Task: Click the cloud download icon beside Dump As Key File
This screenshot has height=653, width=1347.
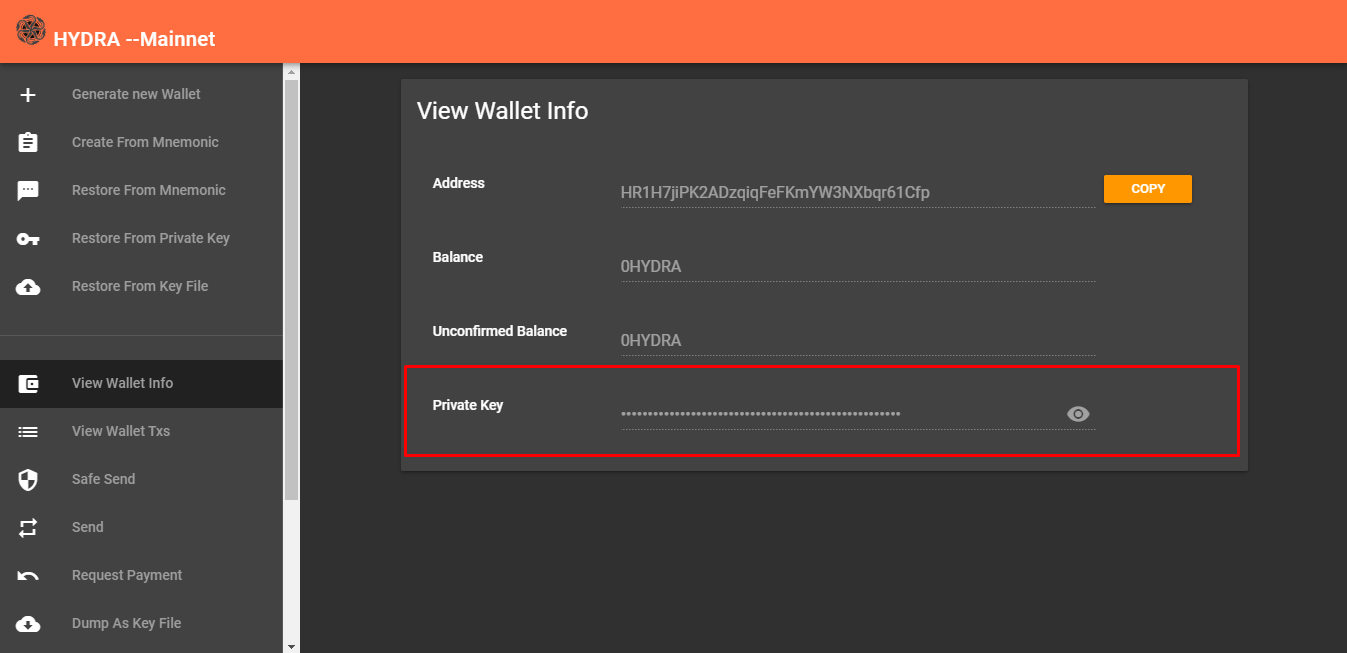Action: pos(28,624)
